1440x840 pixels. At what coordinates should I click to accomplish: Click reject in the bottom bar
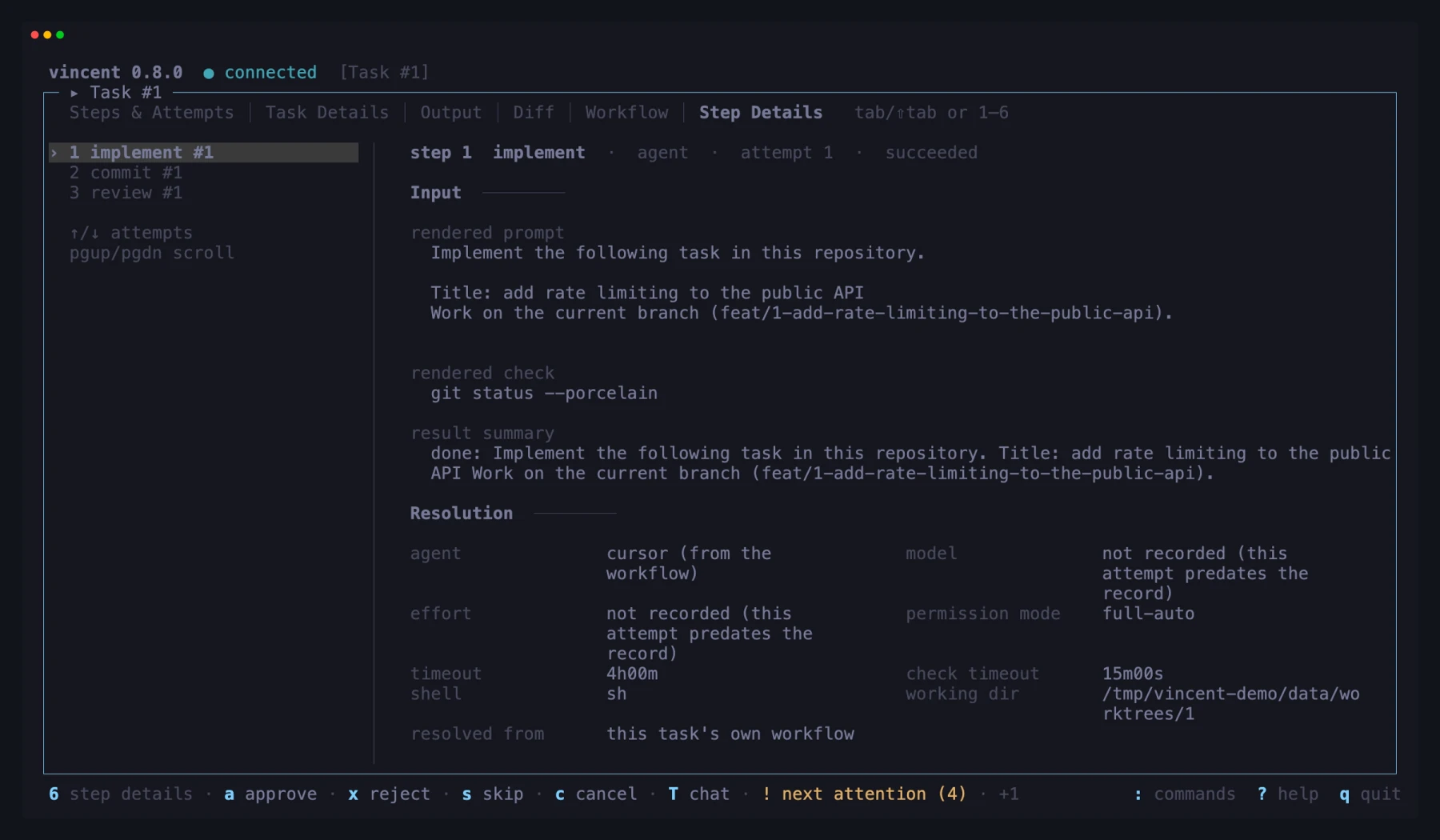pyautogui.click(x=389, y=794)
